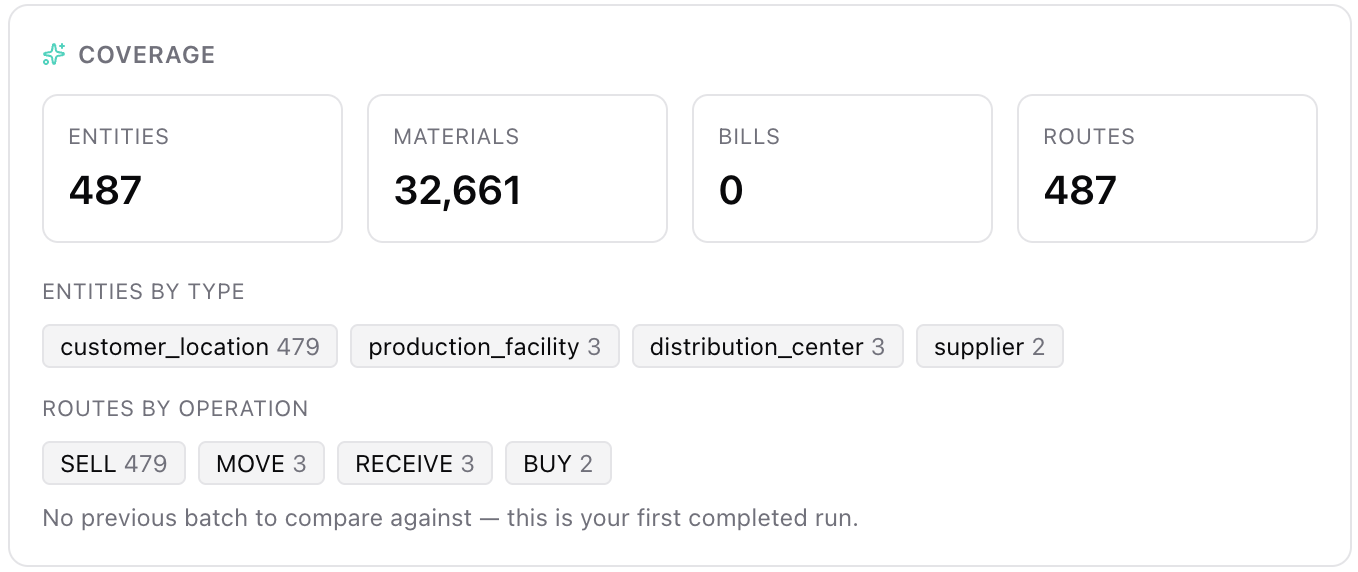Click the Routes By Operation label
The width and height of the screenshot is (1358, 572).
(175, 409)
